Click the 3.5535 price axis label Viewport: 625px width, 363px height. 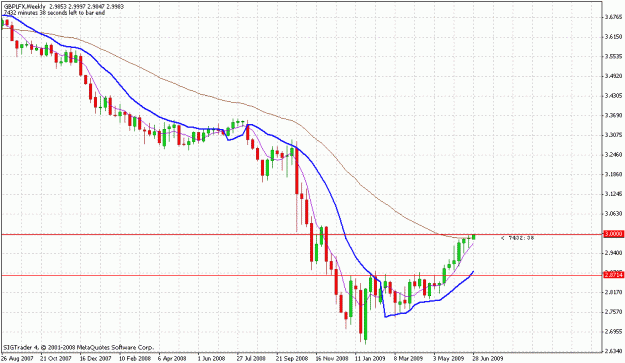coord(613,57)
